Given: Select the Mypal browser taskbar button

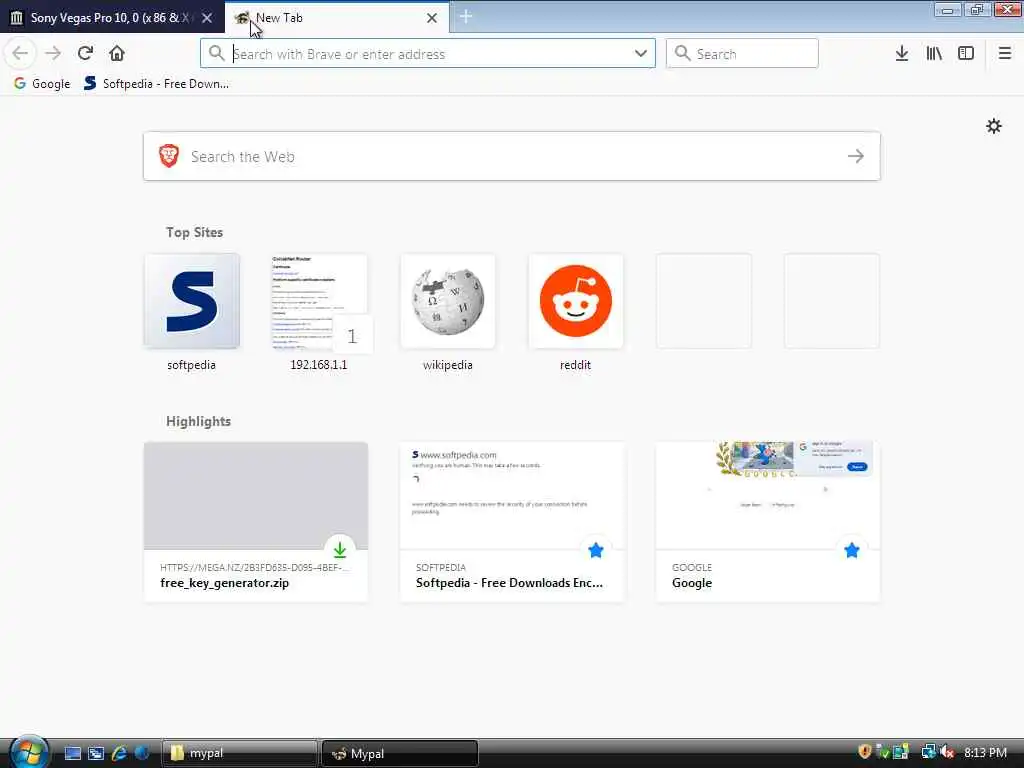Looking at the screenshot, I should point(400,753).
